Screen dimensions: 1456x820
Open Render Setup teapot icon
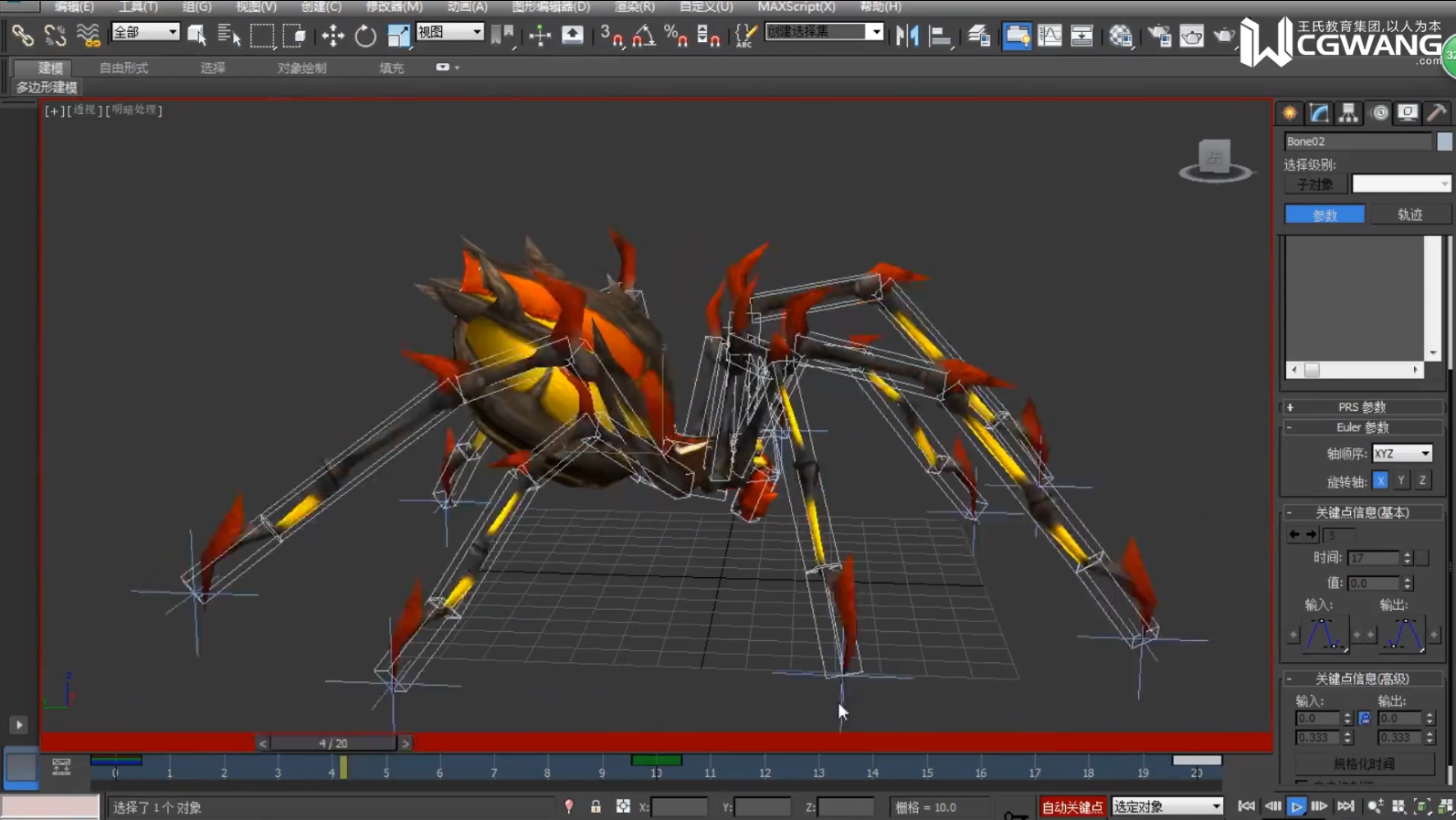tap(1159, 36)
